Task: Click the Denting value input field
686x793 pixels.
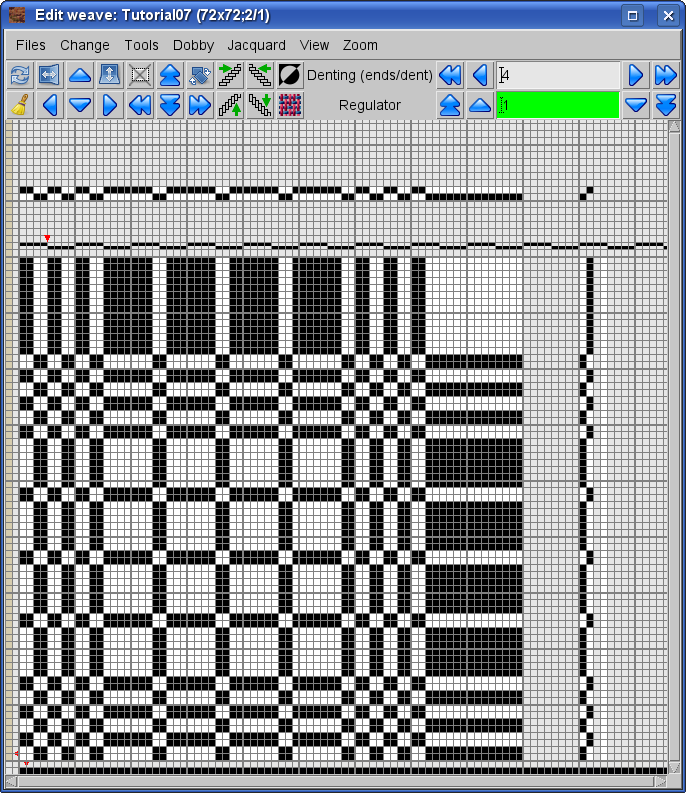Action: [x=558, y=75]
